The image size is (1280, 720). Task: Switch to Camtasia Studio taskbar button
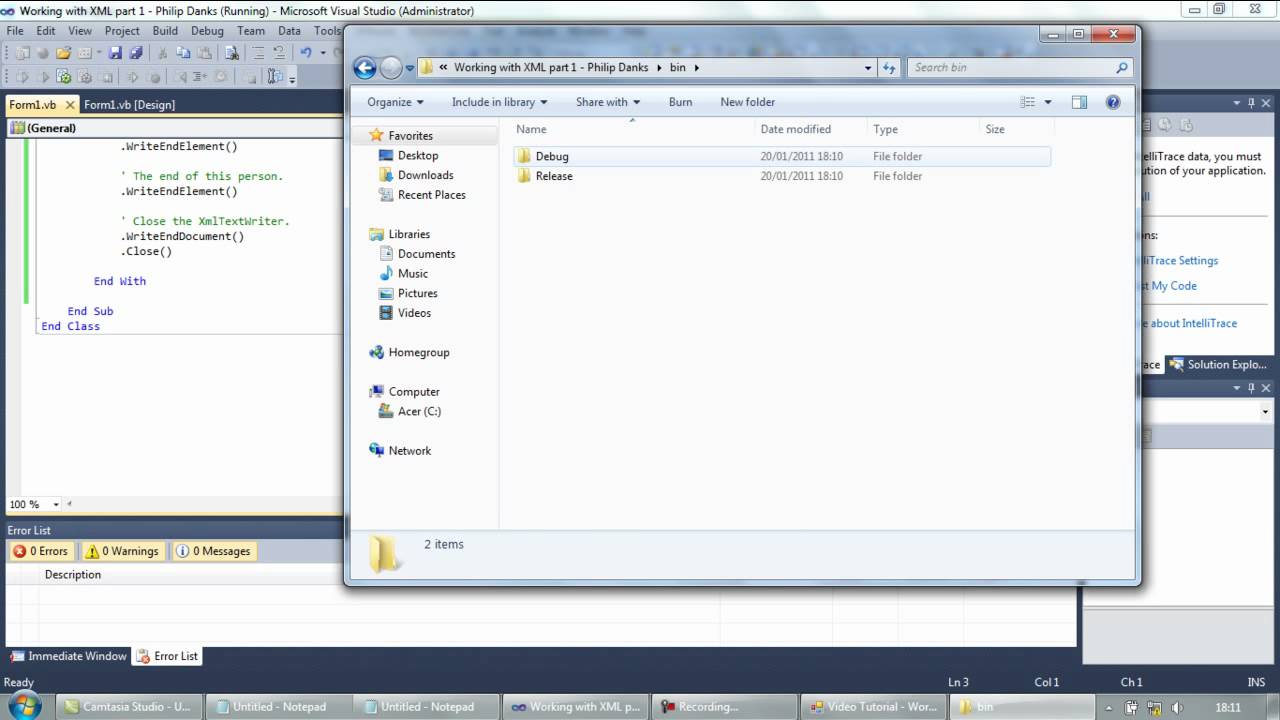128,707
